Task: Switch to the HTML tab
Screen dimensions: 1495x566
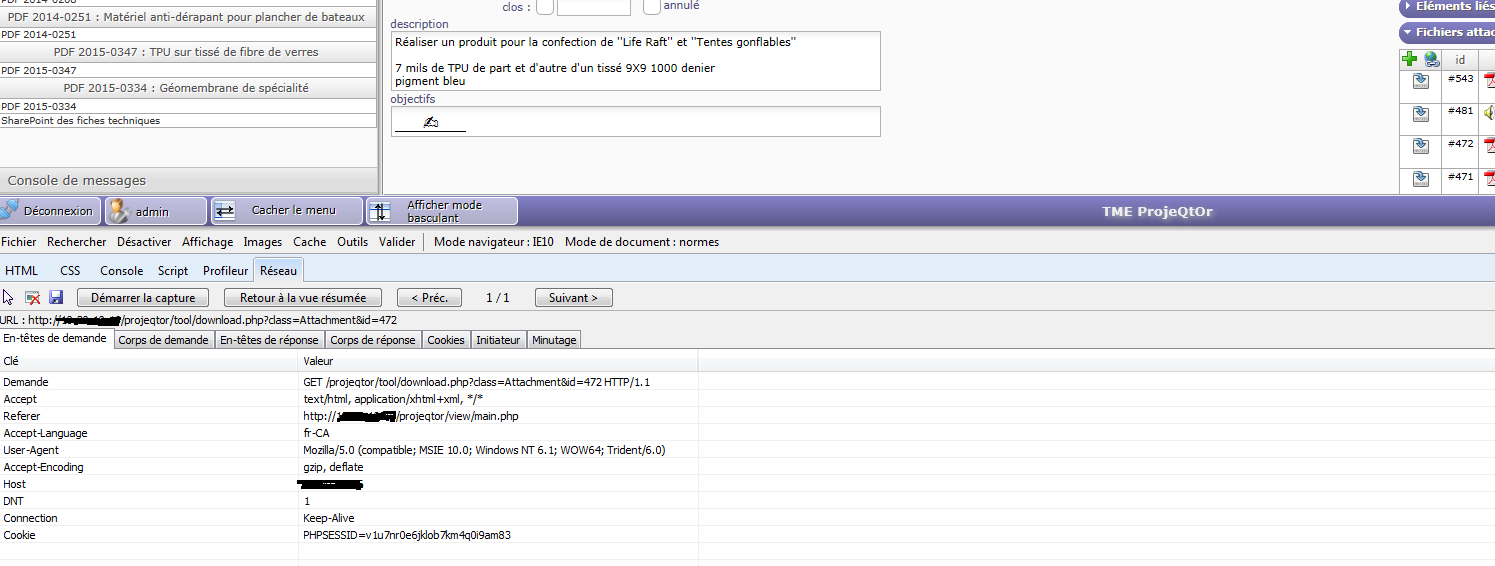Action: [22, 271]
